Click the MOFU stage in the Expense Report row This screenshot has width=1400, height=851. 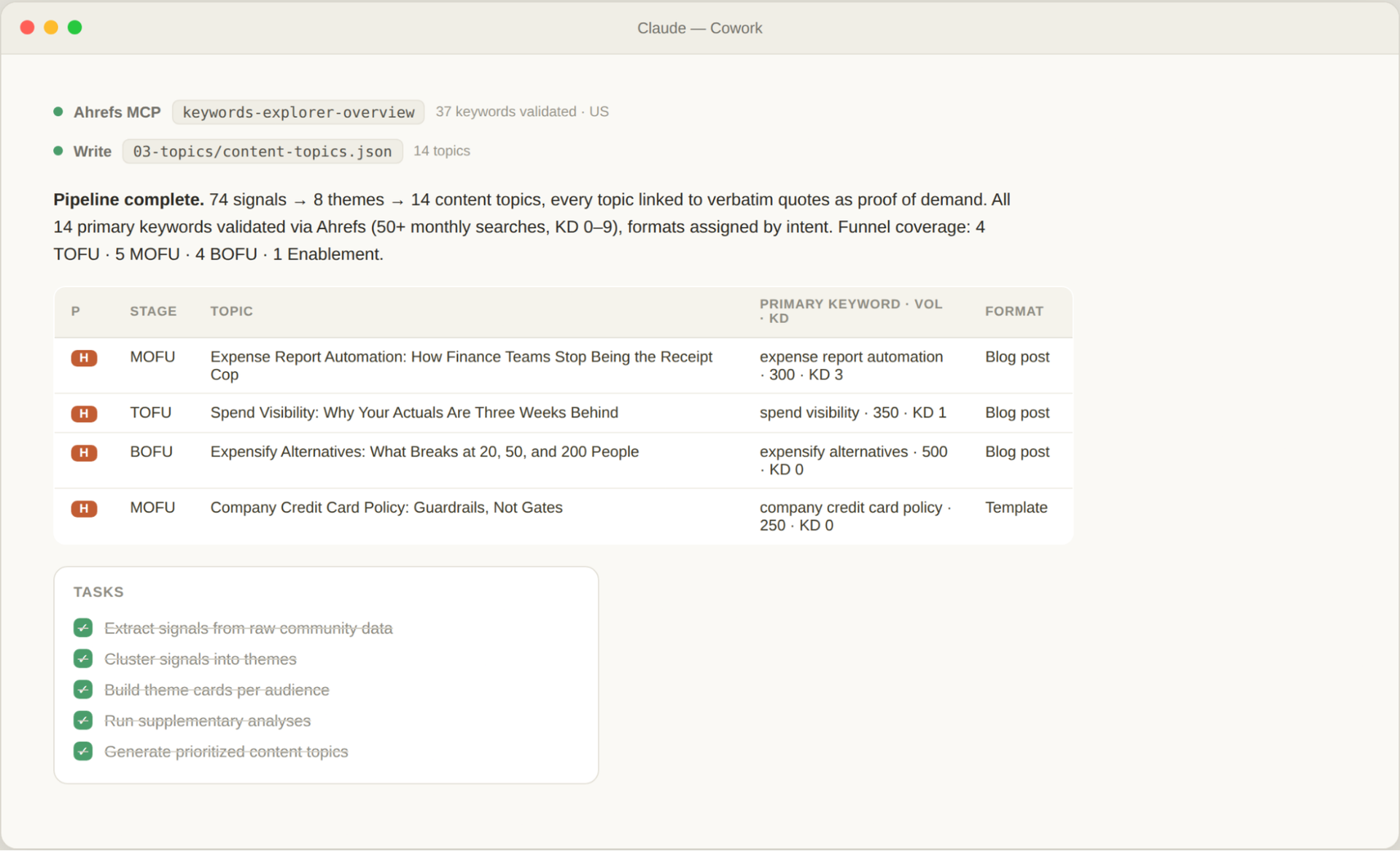coord(152,357)
